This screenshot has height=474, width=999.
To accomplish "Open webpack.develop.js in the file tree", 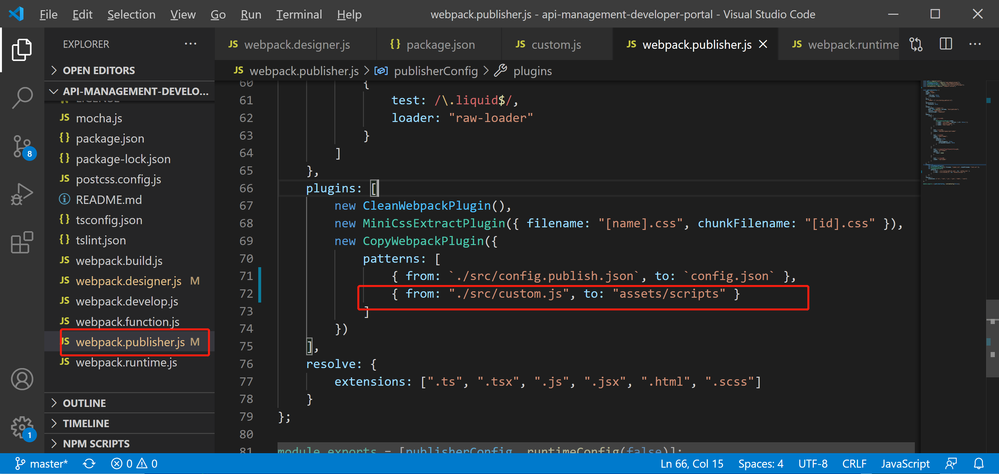I will (x=129, y=301).
